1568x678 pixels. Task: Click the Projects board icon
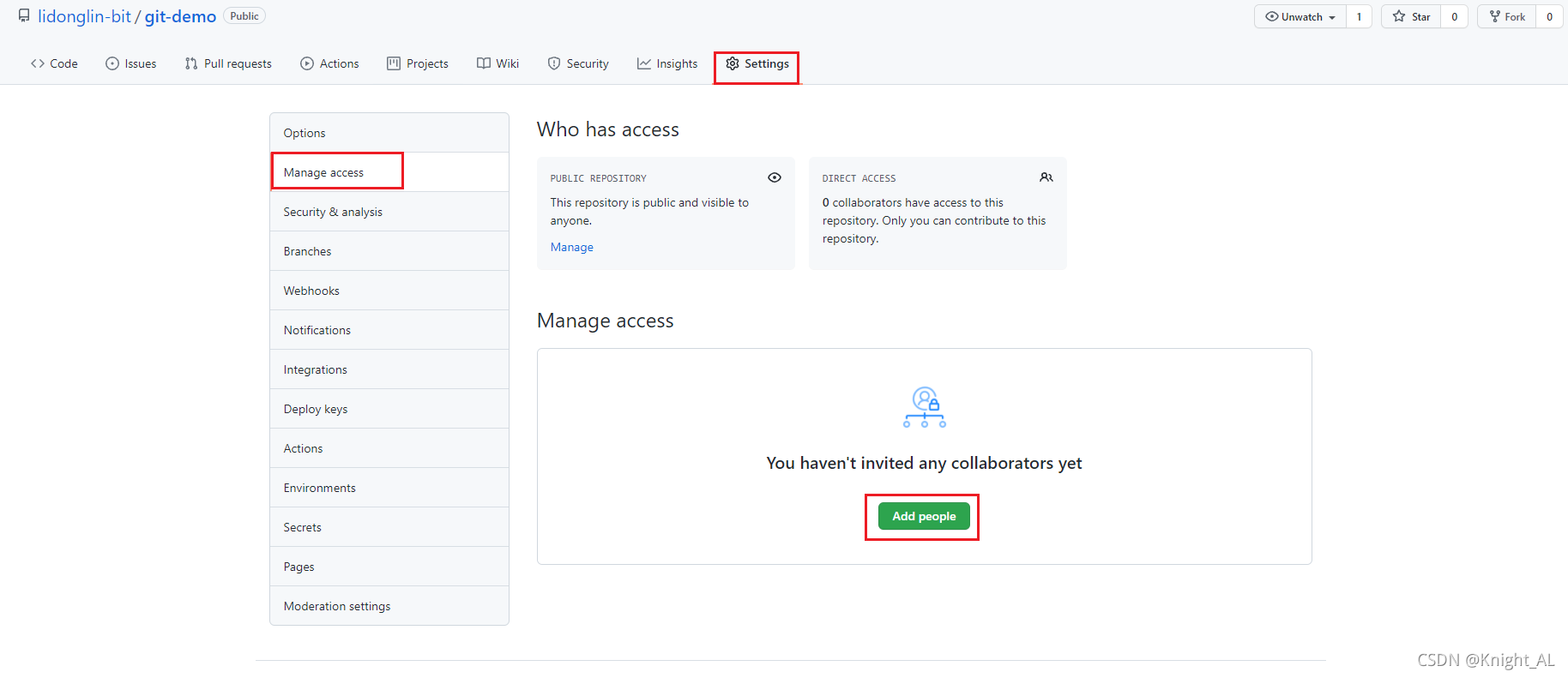pyautogui.click(x=394, y=63)
